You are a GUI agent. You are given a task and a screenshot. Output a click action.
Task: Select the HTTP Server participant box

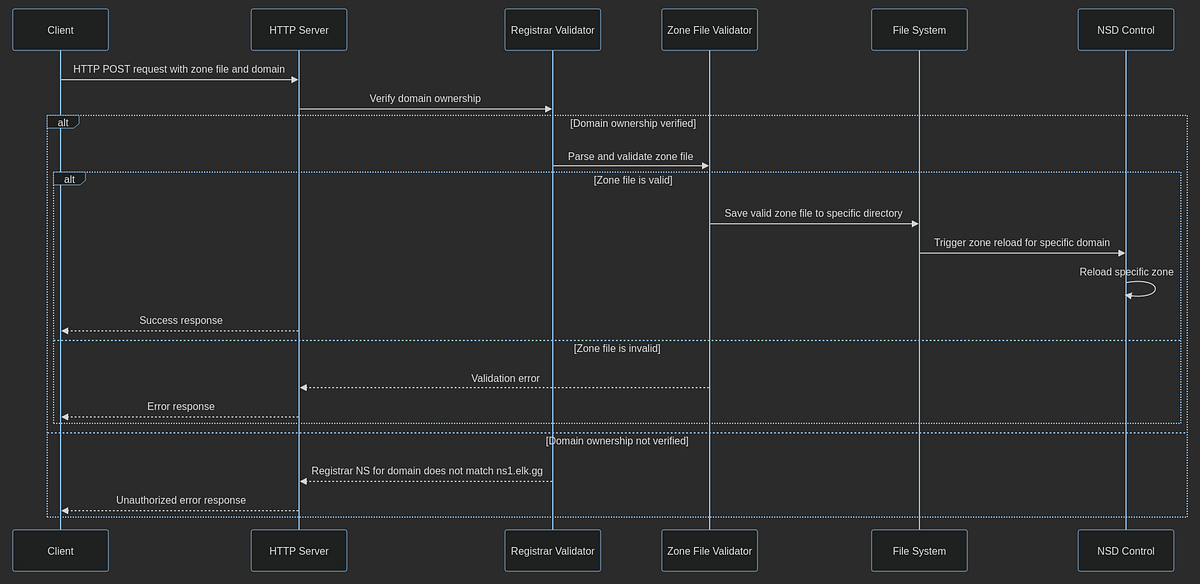tap(298, 29)
